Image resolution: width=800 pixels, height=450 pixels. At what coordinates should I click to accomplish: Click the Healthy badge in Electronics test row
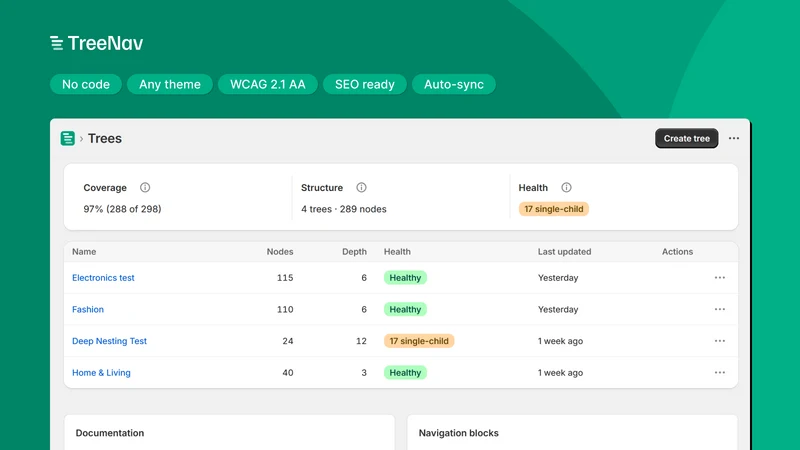coord(405,278)
